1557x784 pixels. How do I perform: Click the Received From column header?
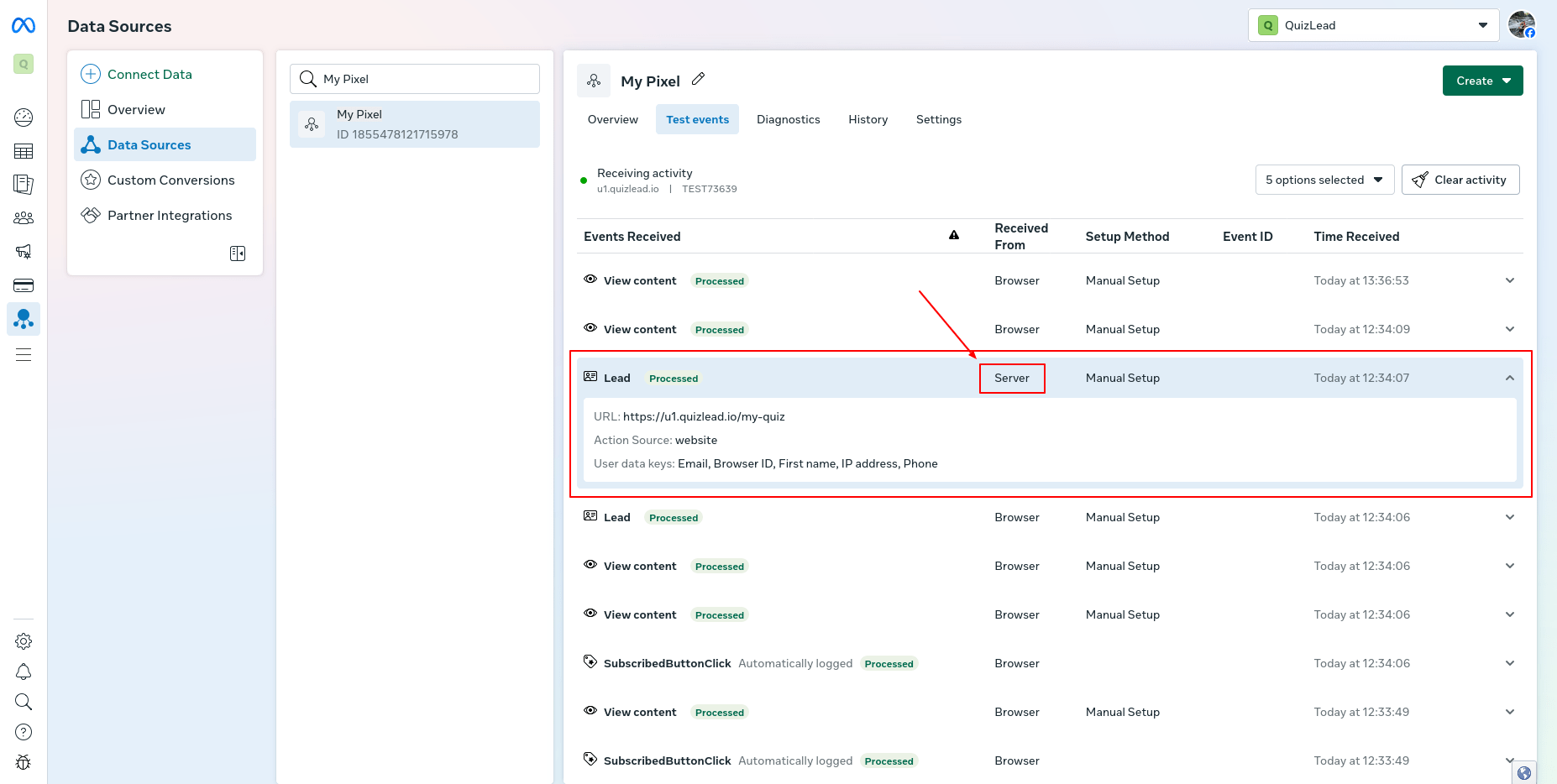coord(1021,237)
